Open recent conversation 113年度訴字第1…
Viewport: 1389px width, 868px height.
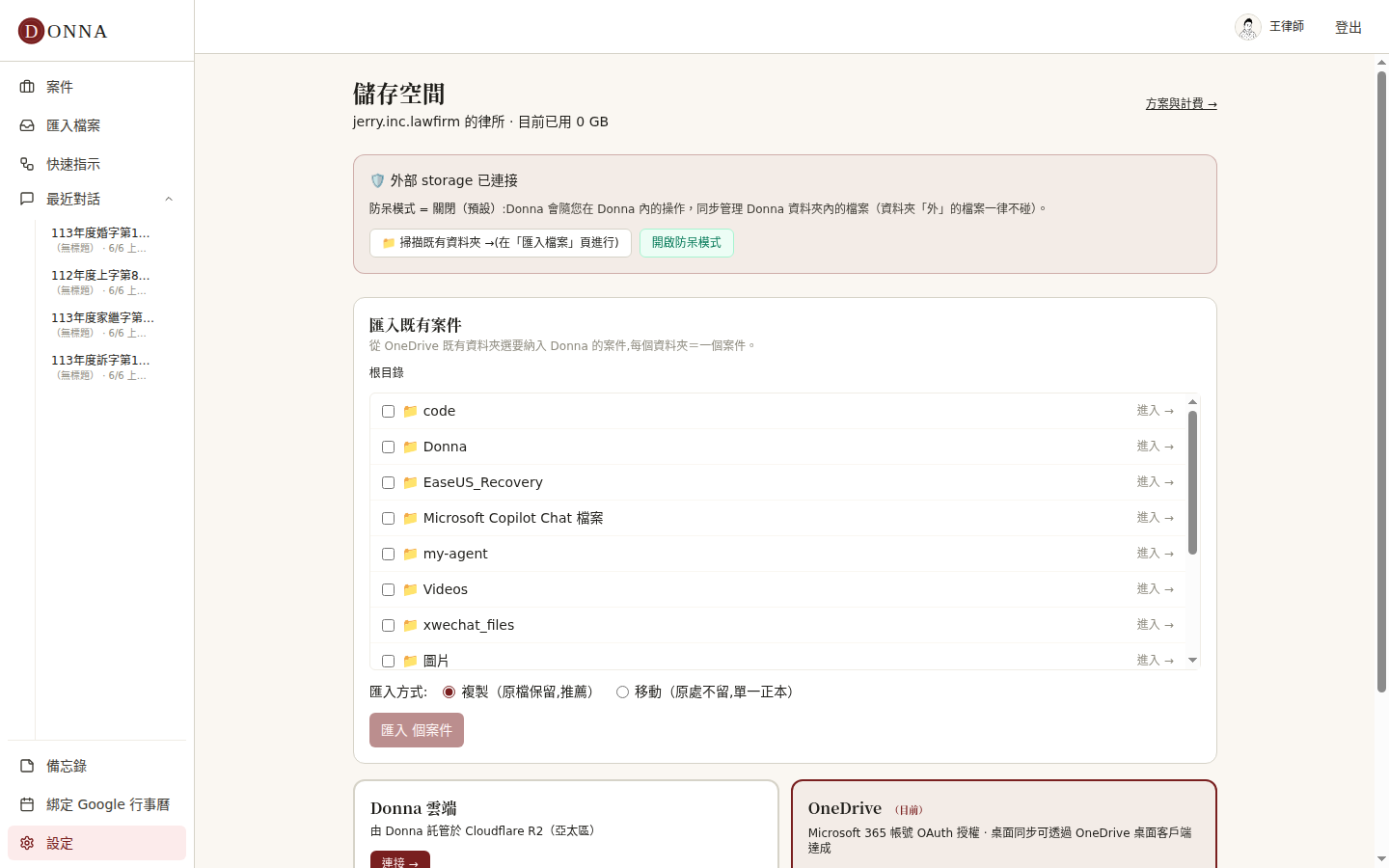pos(101,366)
